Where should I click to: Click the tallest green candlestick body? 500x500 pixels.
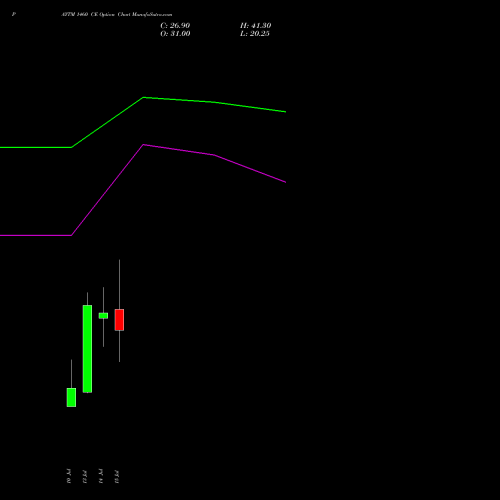[x=87, y=349]
